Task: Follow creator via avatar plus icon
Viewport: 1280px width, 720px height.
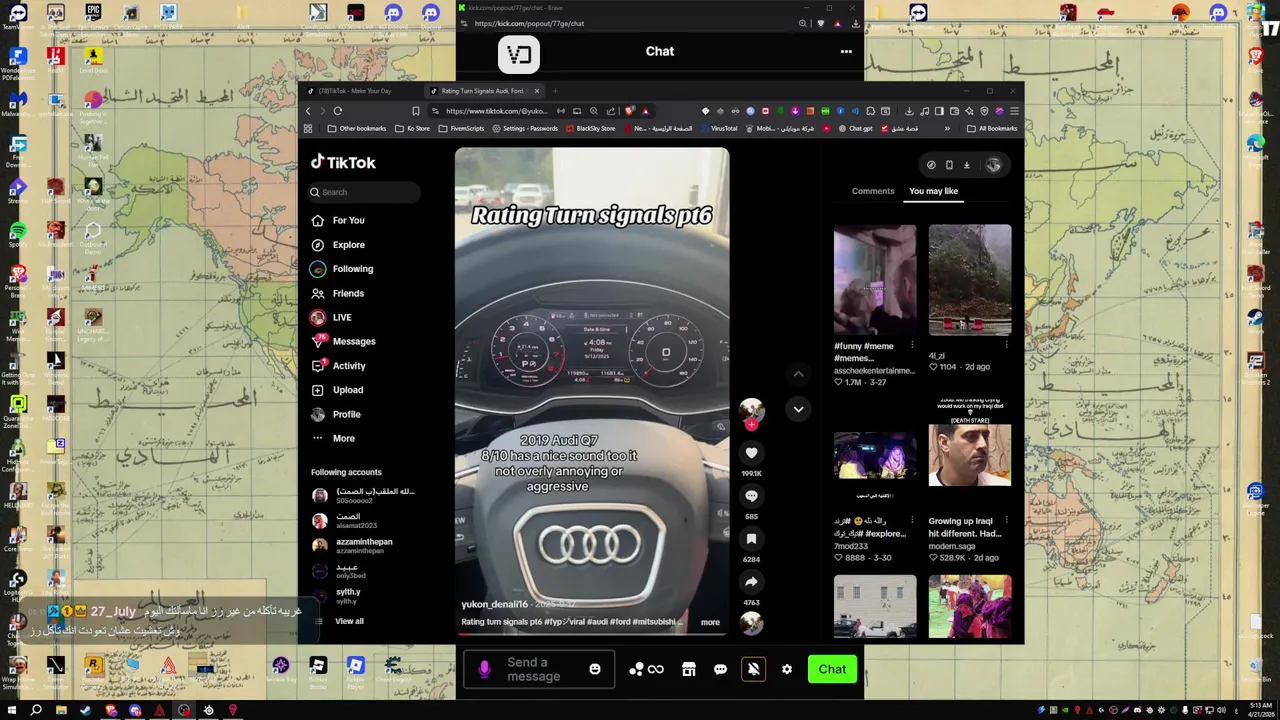Action: [751, 424]
